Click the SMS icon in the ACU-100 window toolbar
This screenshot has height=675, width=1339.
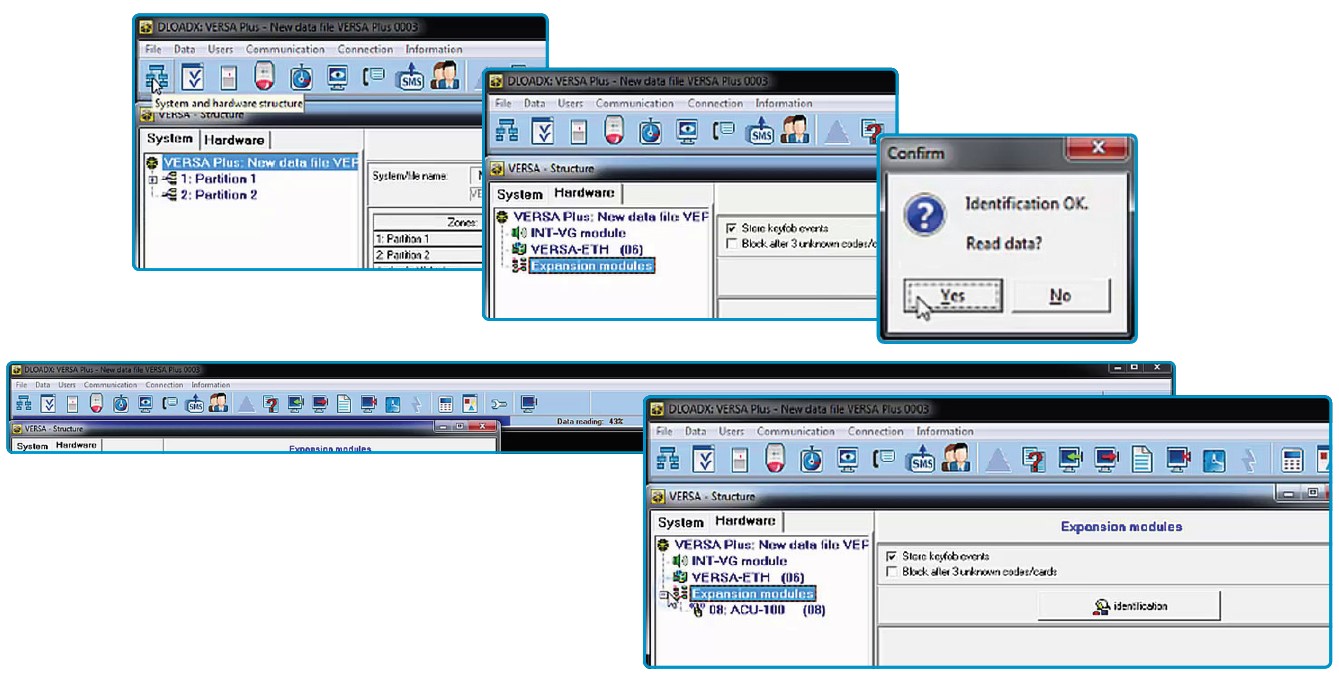[x=919, y=460]
